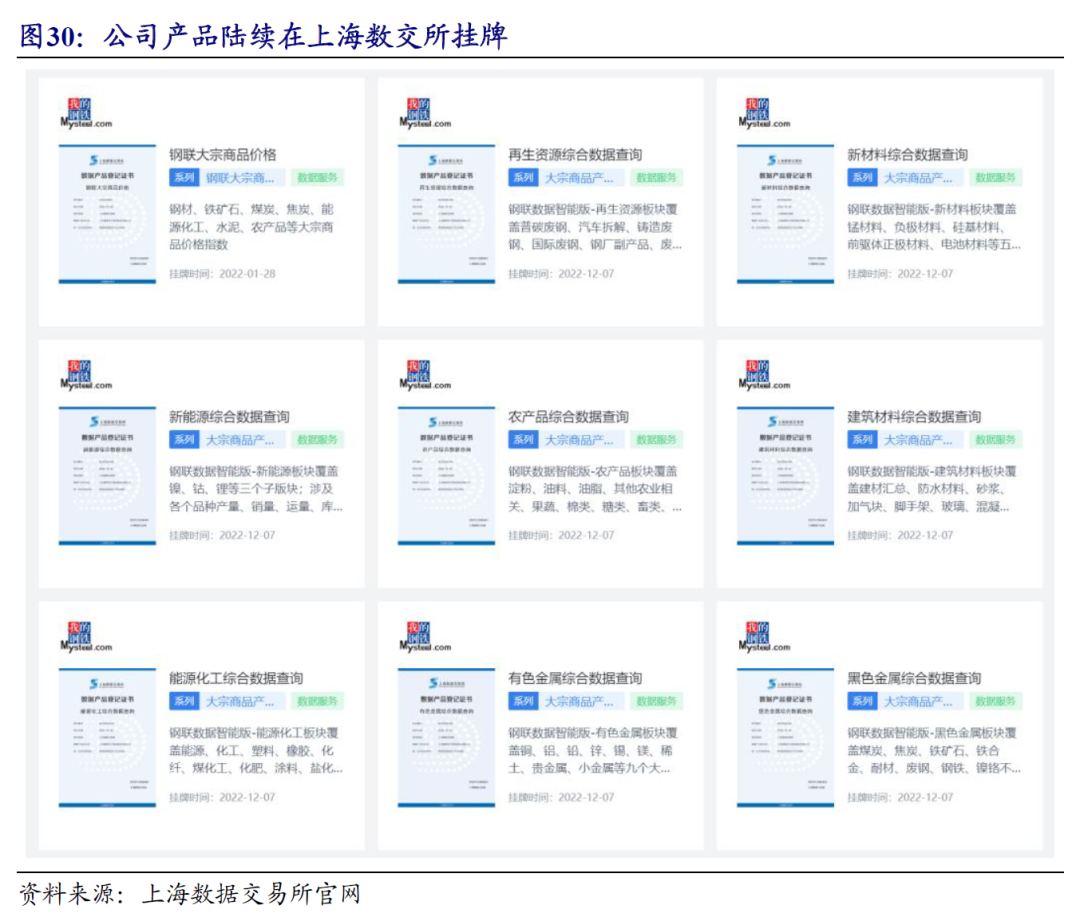Open the 农产品综合数据查询 product title
Viewport: 1080px width, 921px height.
point(568,416)
